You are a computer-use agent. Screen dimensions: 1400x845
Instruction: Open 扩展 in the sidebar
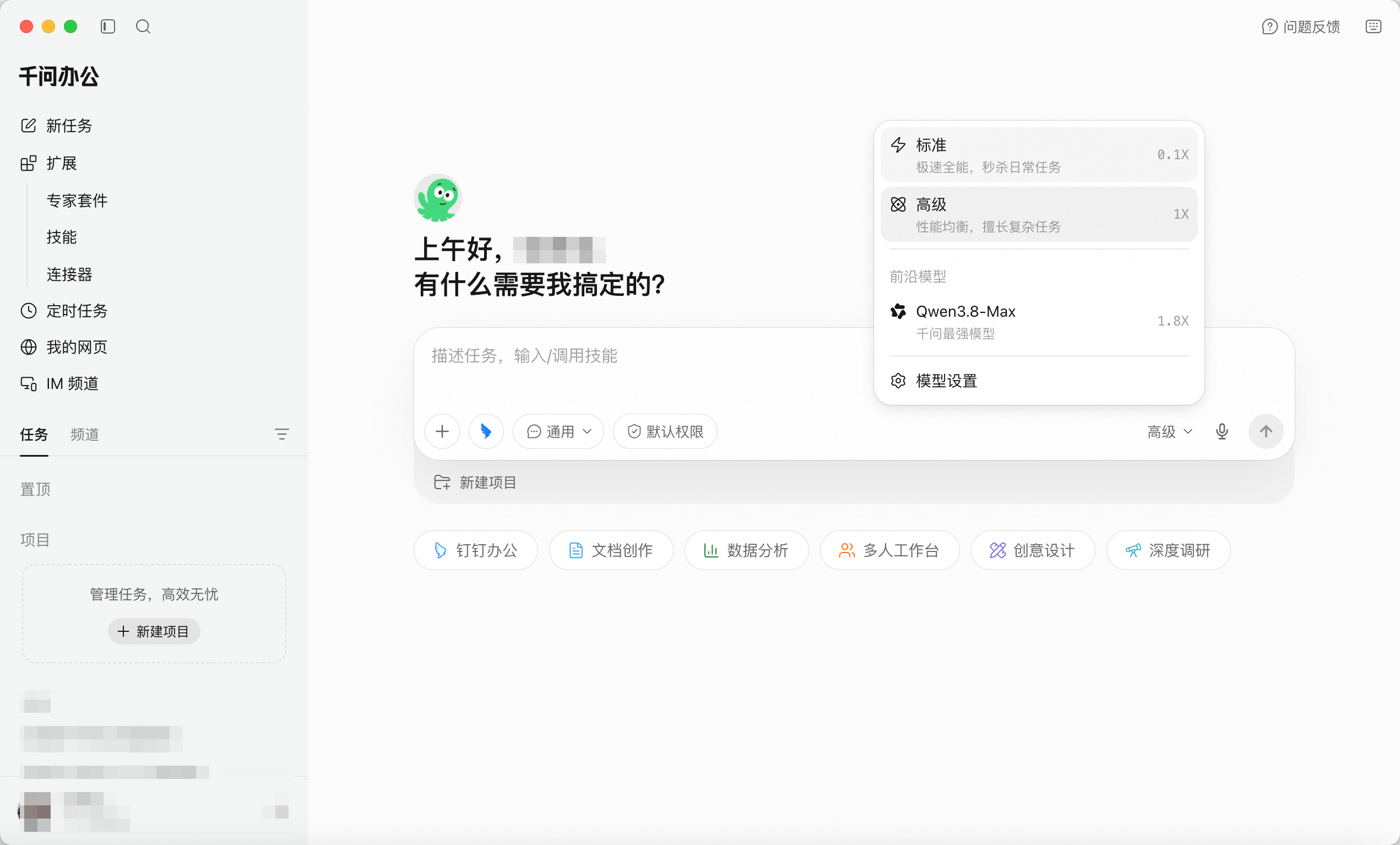49,164
